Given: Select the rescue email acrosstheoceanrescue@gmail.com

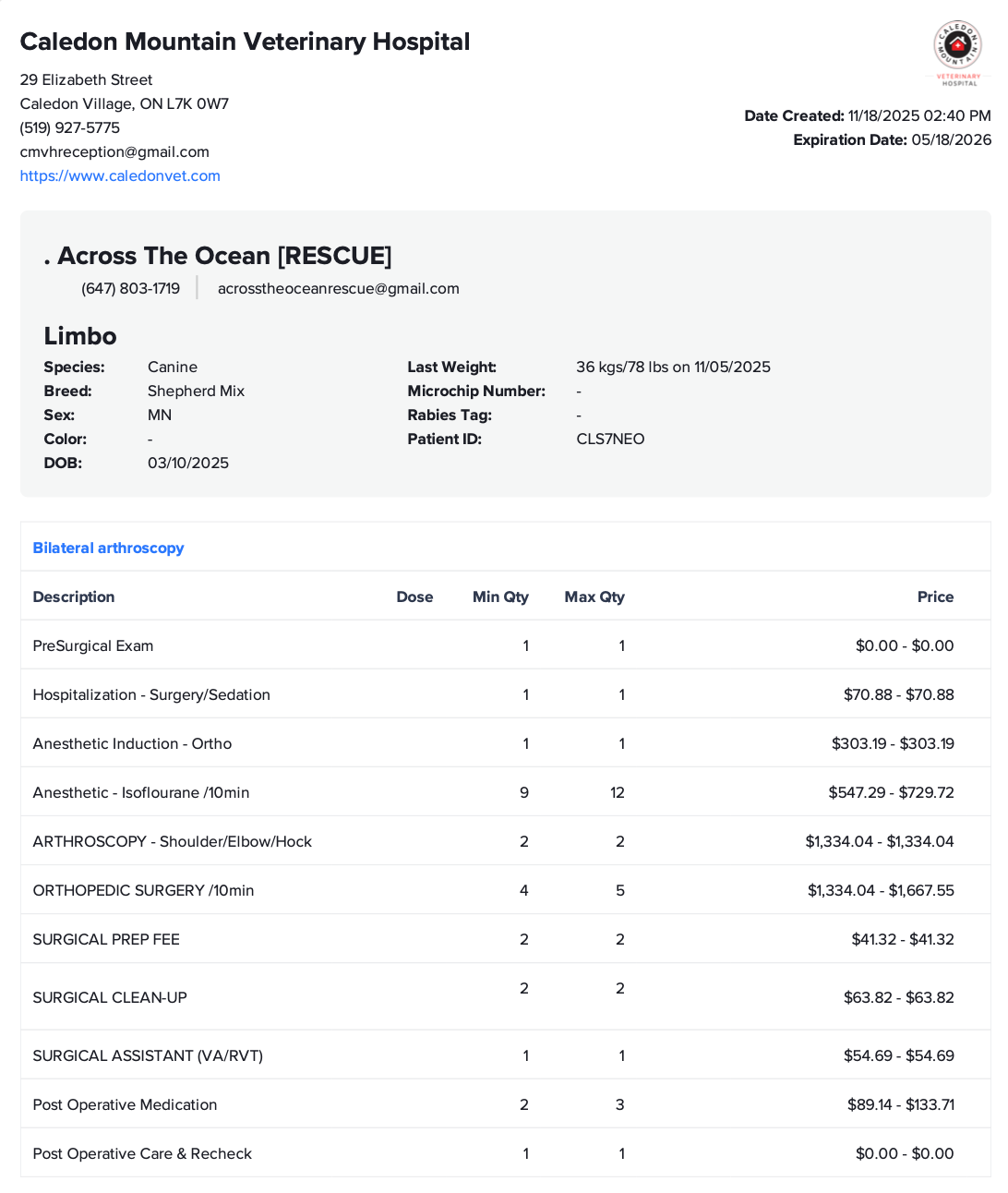Looking at the screenshot, I should [x=338, y=288].
